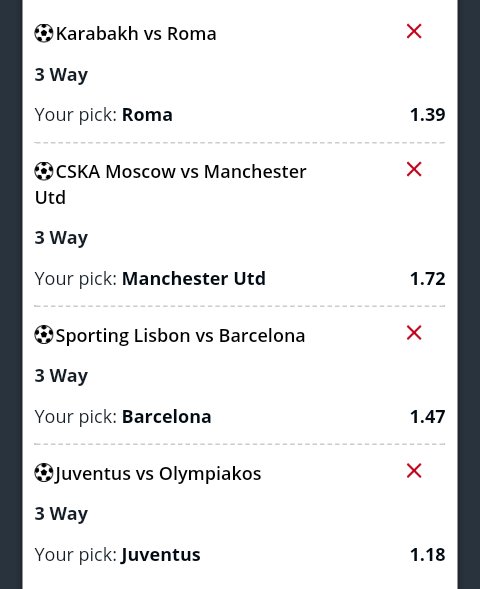Open the Juventus vs Olympiakos match title

158,473
